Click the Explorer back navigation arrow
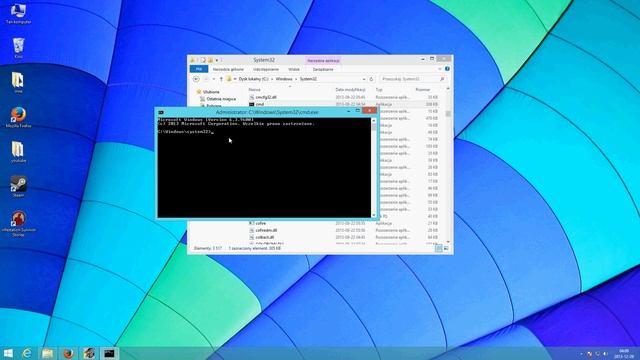640x360 pixels. (196, 79)
